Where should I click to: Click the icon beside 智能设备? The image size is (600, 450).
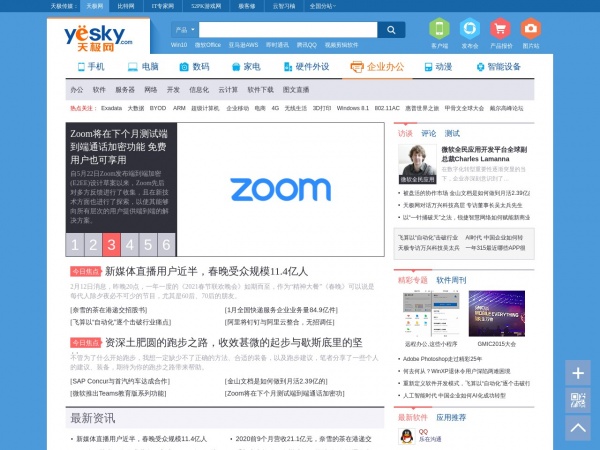pos(480,67)
